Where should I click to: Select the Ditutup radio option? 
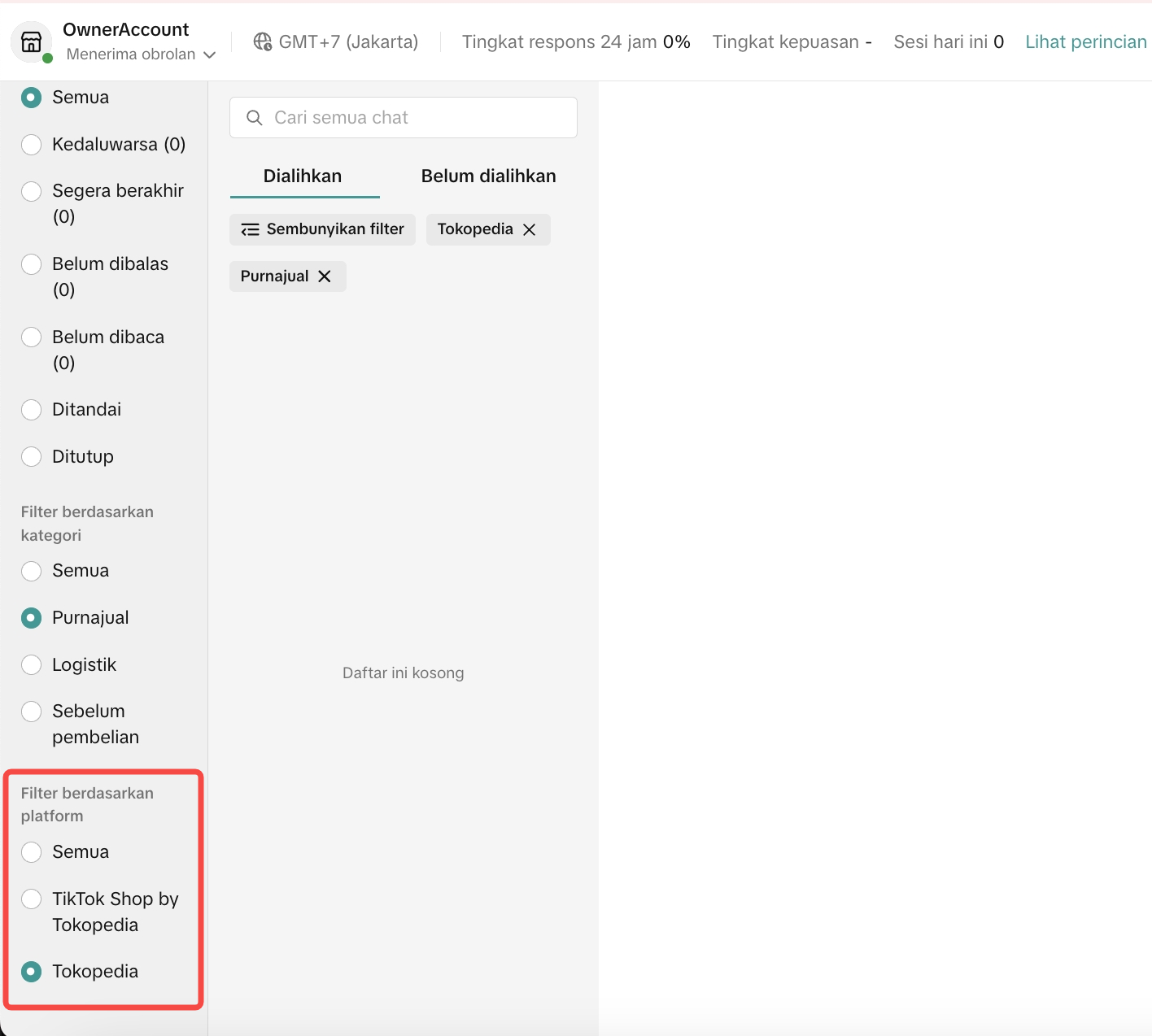(32, 457)
